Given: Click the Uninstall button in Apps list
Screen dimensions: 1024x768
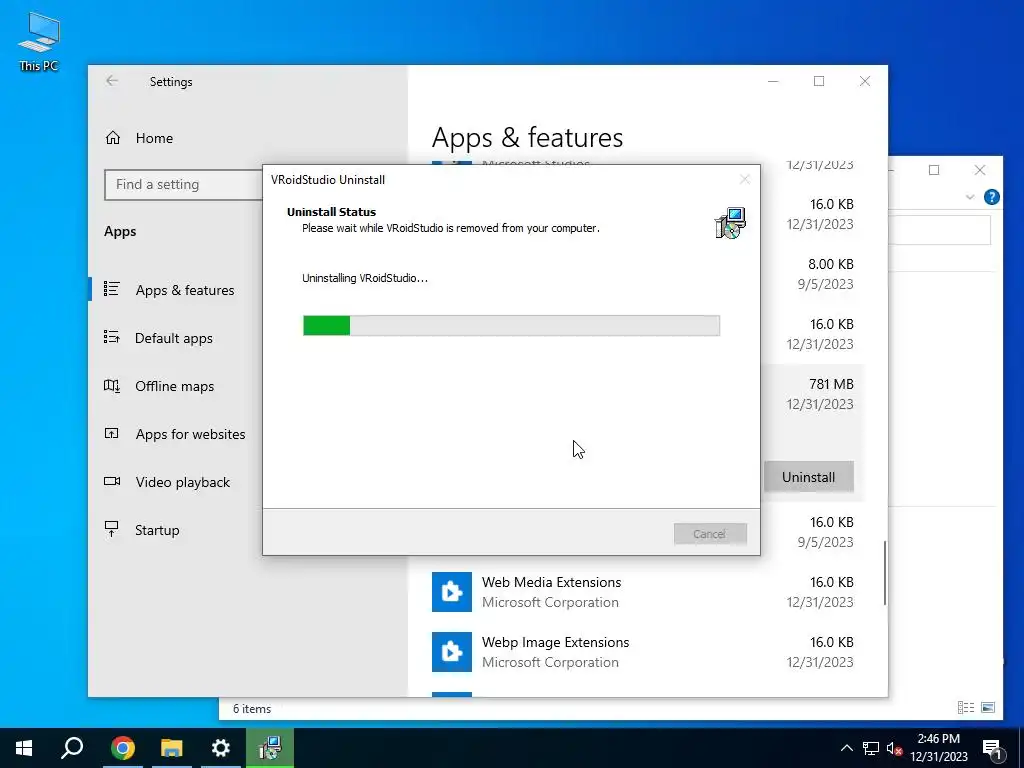Looking at the screenshot, I should click(x=808, y=477).
